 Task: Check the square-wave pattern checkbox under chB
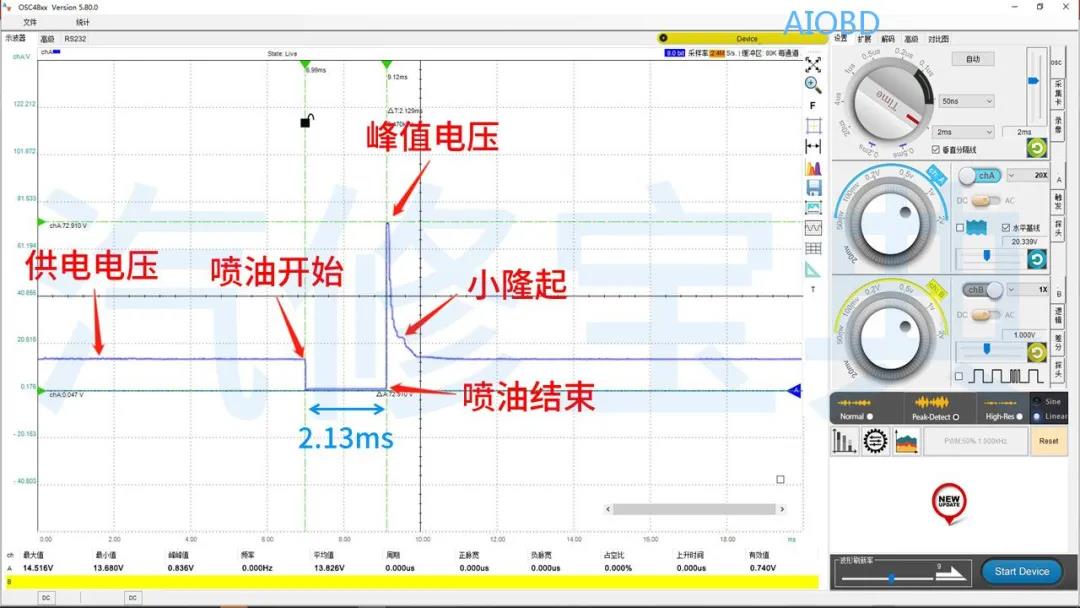pyautogui.click(x=959, y=376)
